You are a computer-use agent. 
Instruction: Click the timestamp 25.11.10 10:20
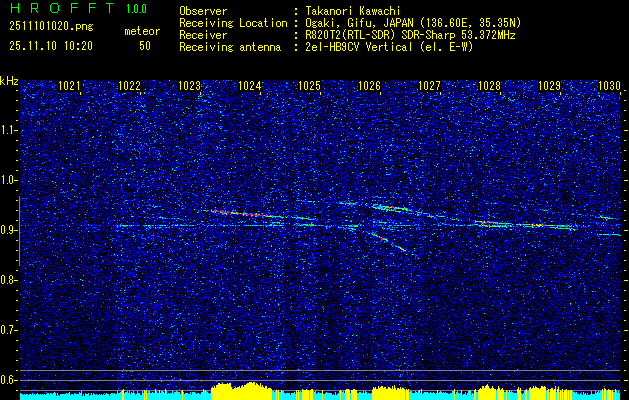click(x=51, y=46)
